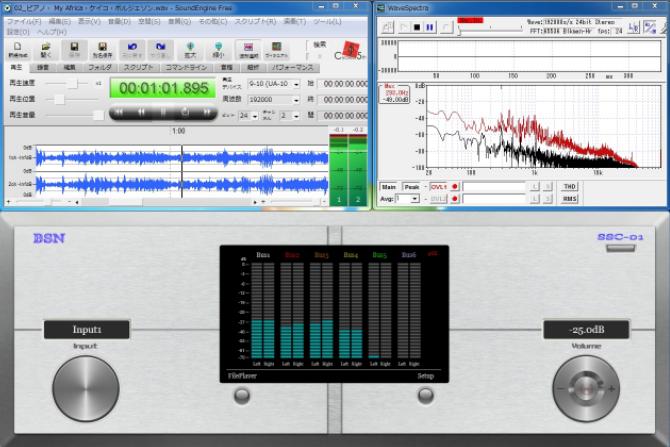Click the round Volume knob on SSC-01

tap(586, 388)
